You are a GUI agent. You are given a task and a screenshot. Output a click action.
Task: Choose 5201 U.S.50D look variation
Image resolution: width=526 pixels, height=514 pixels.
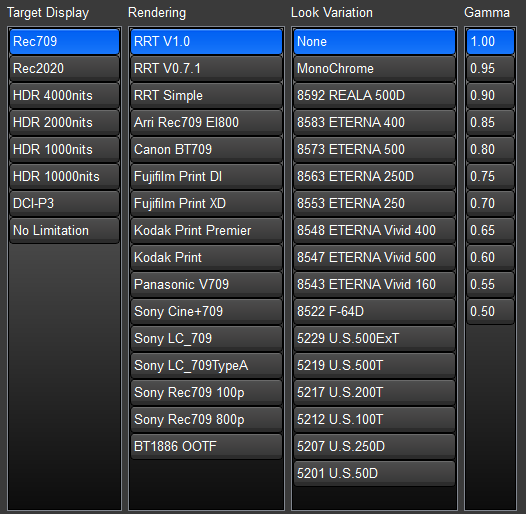click(374, 474)
